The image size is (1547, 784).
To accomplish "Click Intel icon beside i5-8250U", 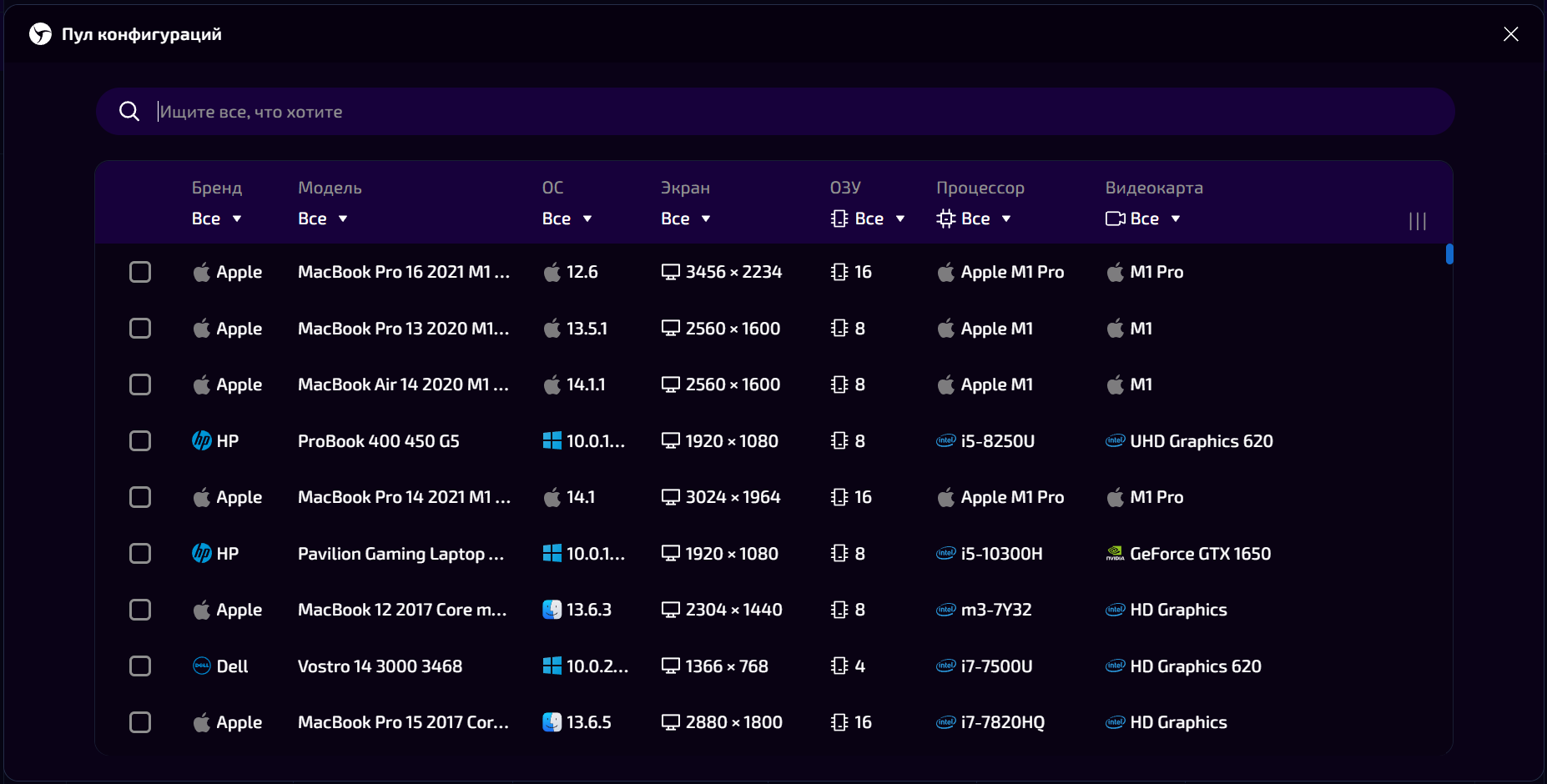I will coord(945,440).
